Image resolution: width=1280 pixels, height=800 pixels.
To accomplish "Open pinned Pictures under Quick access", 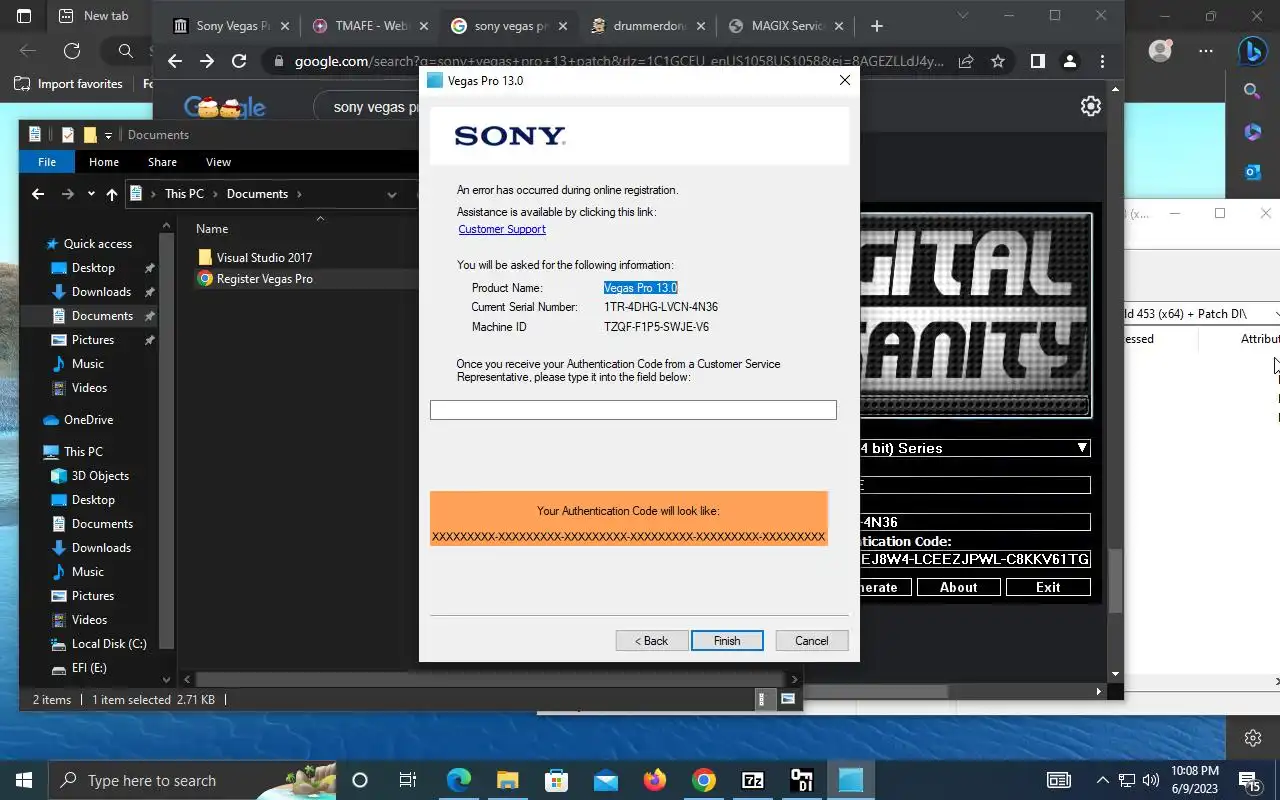I will click(x=93, y=340).
